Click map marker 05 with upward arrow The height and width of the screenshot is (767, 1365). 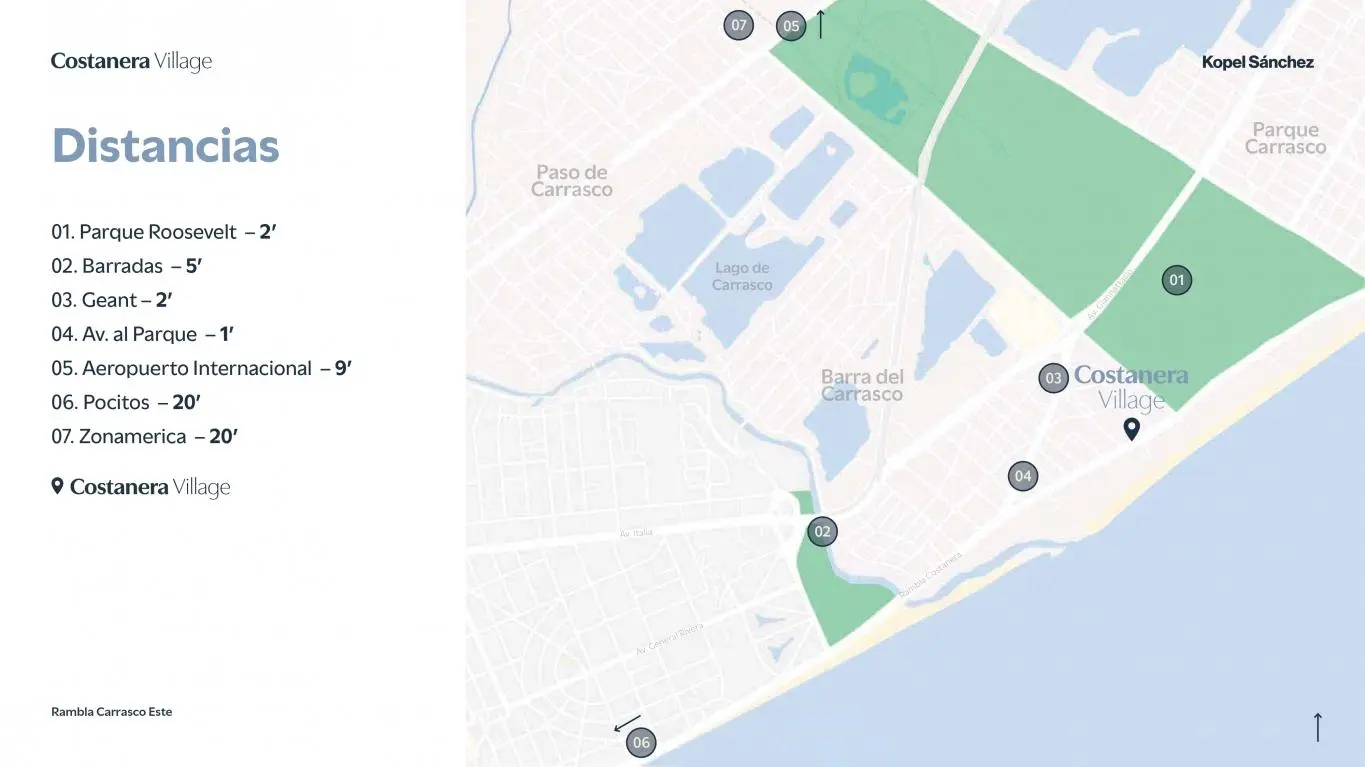(x=791, y=26)
